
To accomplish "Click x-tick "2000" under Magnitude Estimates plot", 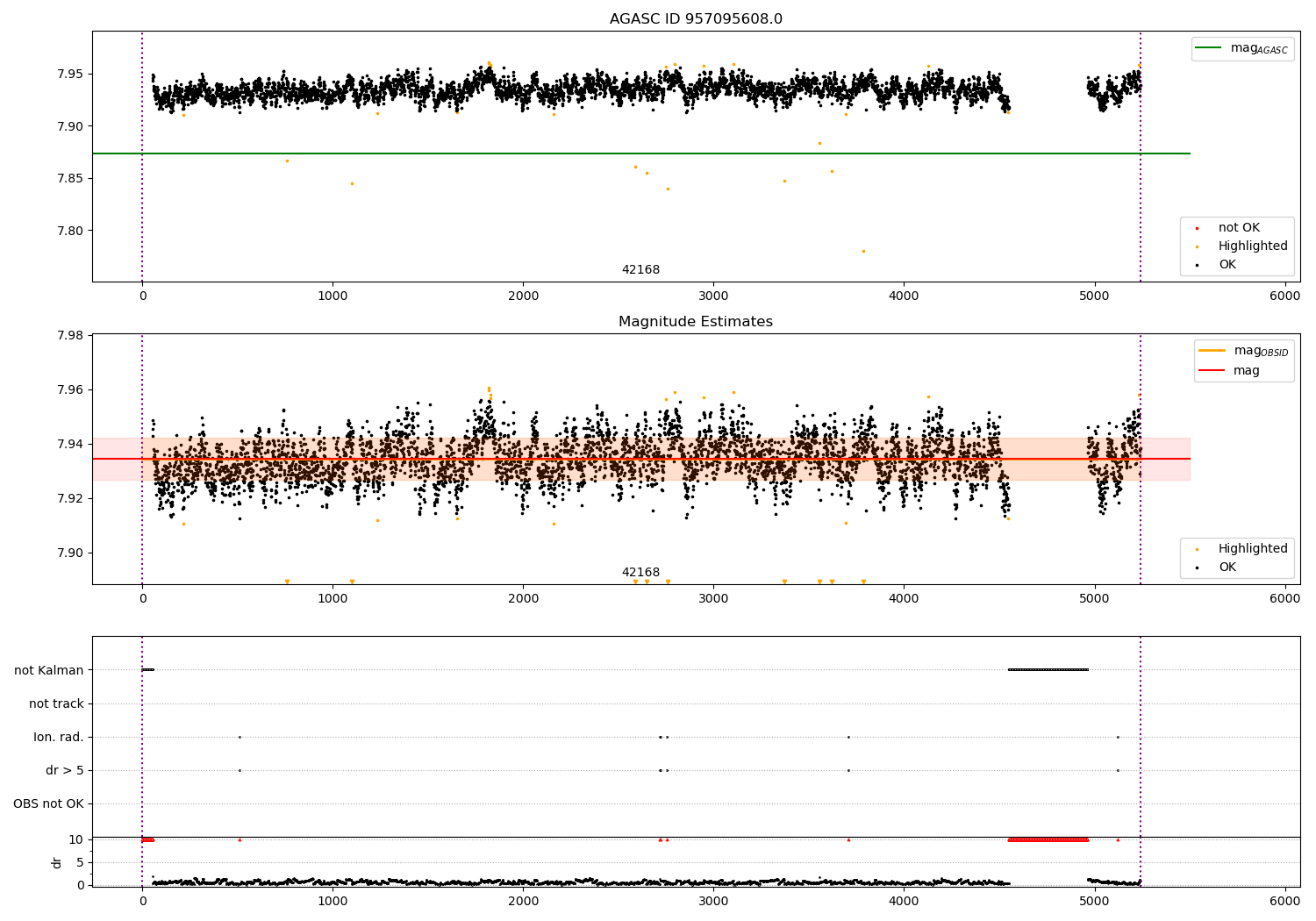I will tap(523, 599).
